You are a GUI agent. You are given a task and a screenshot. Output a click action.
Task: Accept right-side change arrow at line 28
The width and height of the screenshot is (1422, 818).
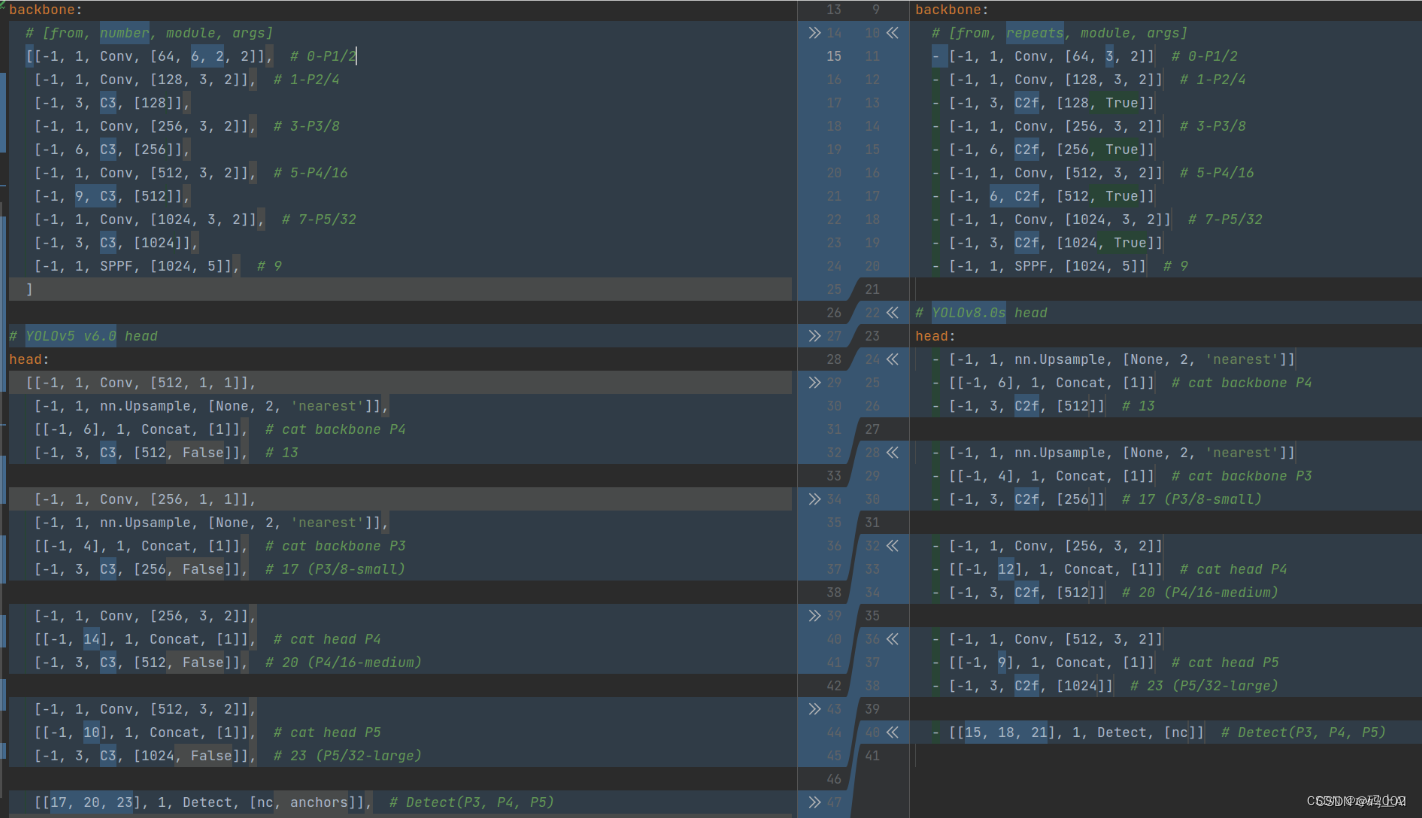892,453
